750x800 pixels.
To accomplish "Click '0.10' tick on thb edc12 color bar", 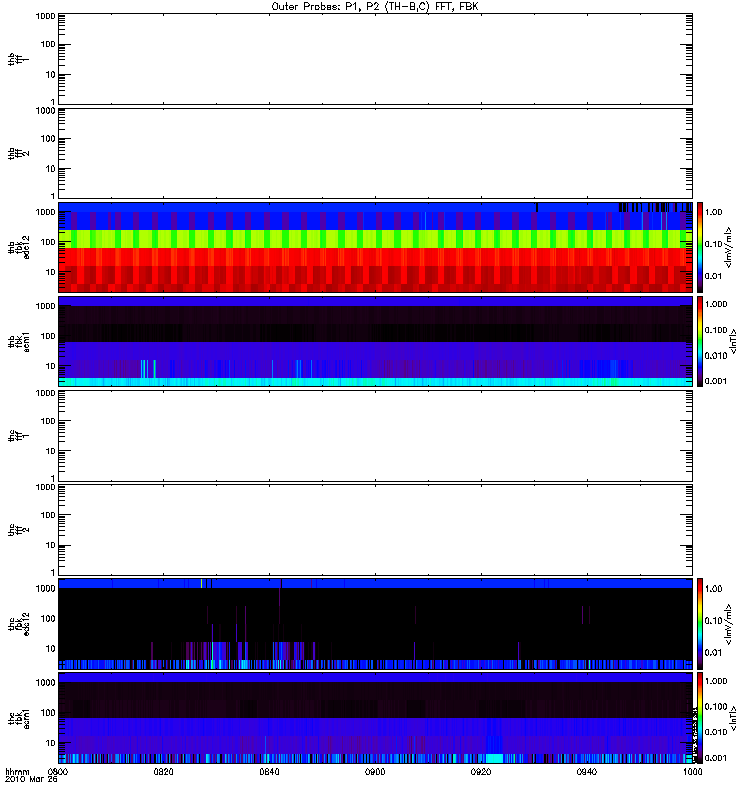I will click(713, 244).
